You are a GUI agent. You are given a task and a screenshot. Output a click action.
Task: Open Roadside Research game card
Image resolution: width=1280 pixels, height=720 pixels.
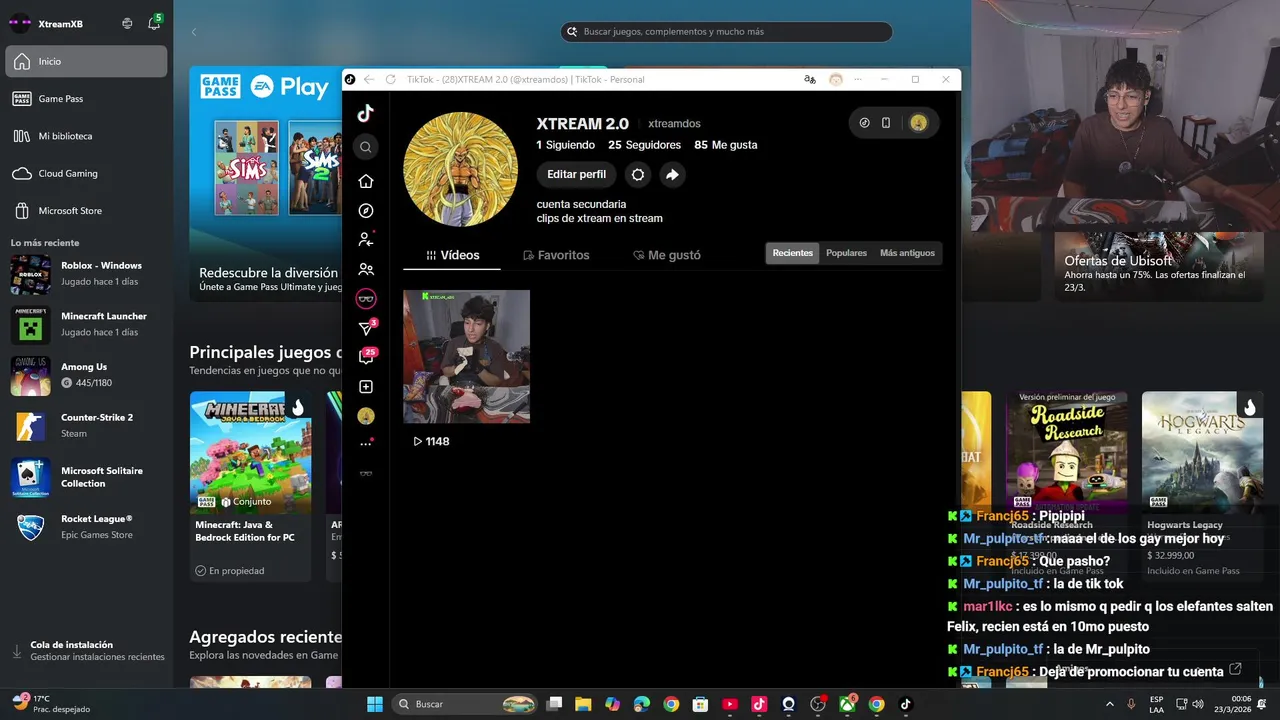point(1066,486)
